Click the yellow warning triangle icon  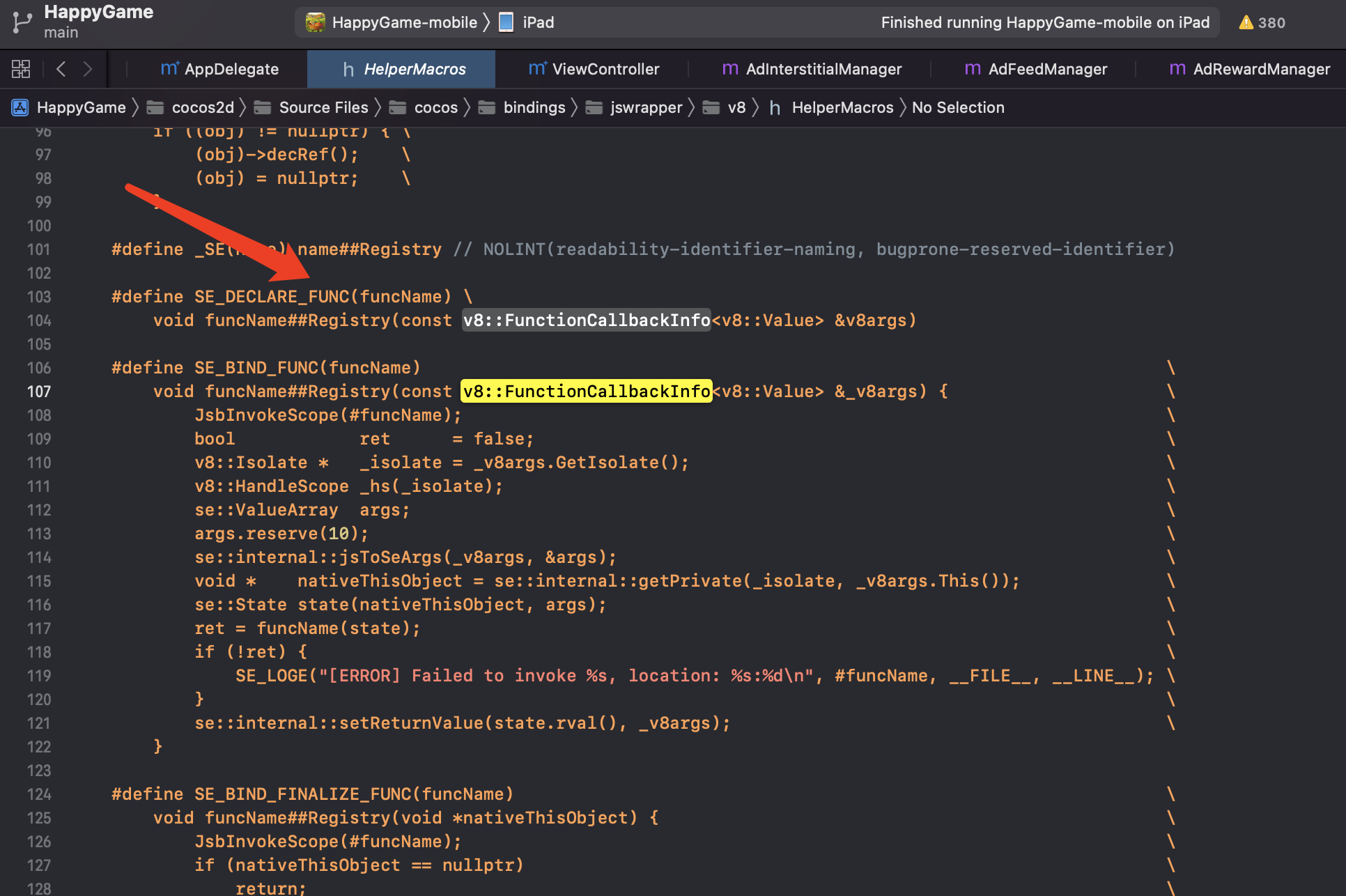1246,22
